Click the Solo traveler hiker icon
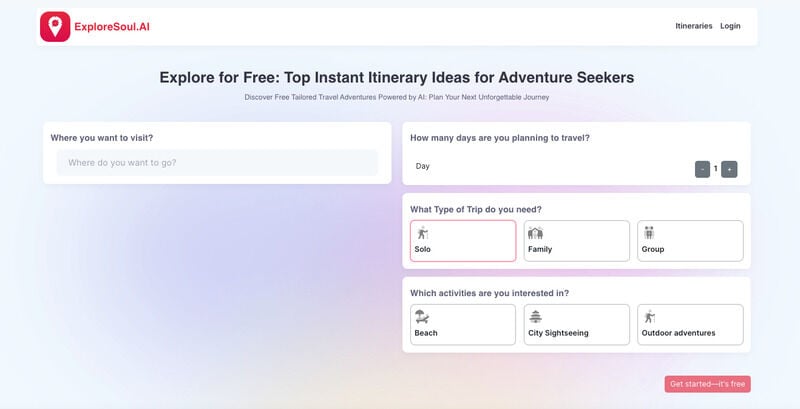Viewport: 800px width, 409px height. coord(422,233)
